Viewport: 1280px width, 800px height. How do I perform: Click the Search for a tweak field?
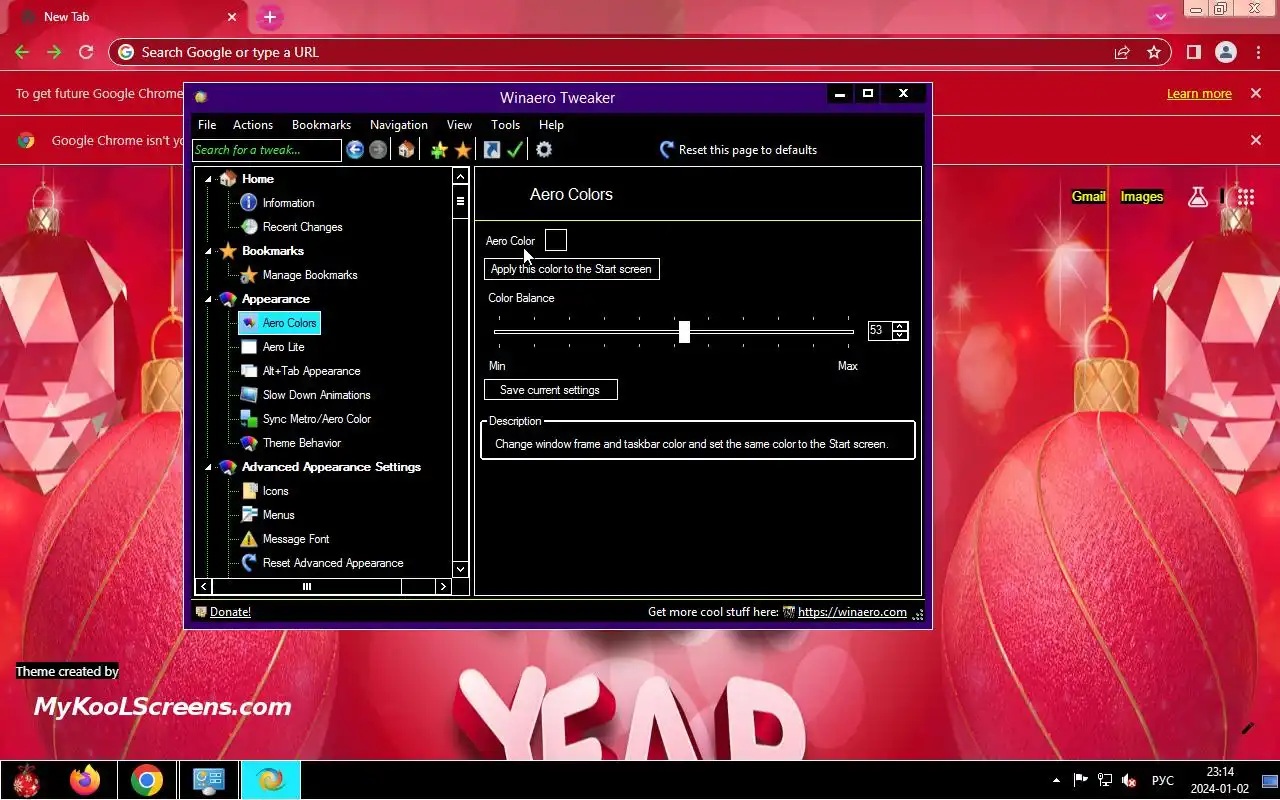tap(267, 150)
